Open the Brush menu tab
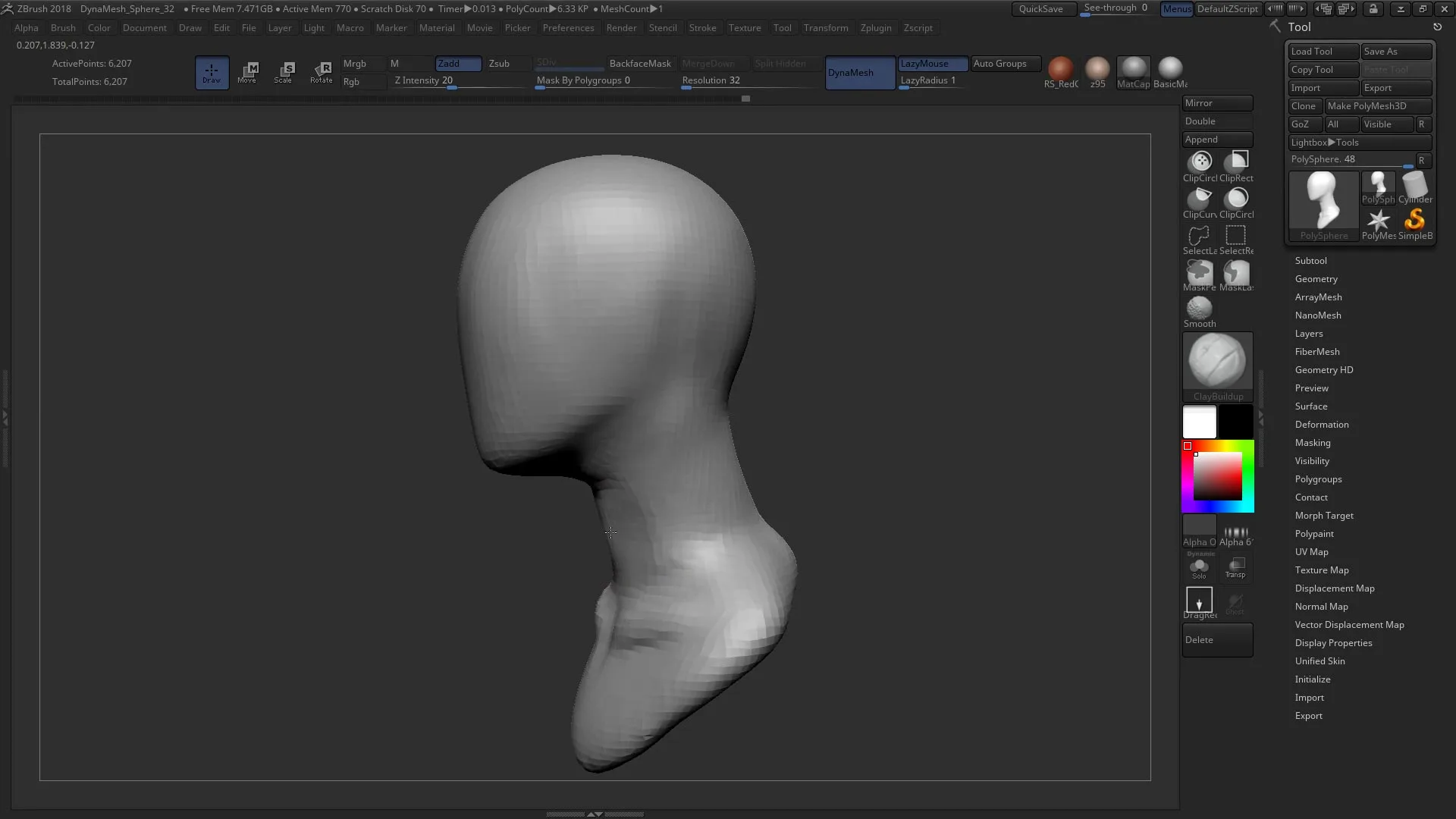The height and width of the screenshot is (819, 1456). tap(62, 27)
